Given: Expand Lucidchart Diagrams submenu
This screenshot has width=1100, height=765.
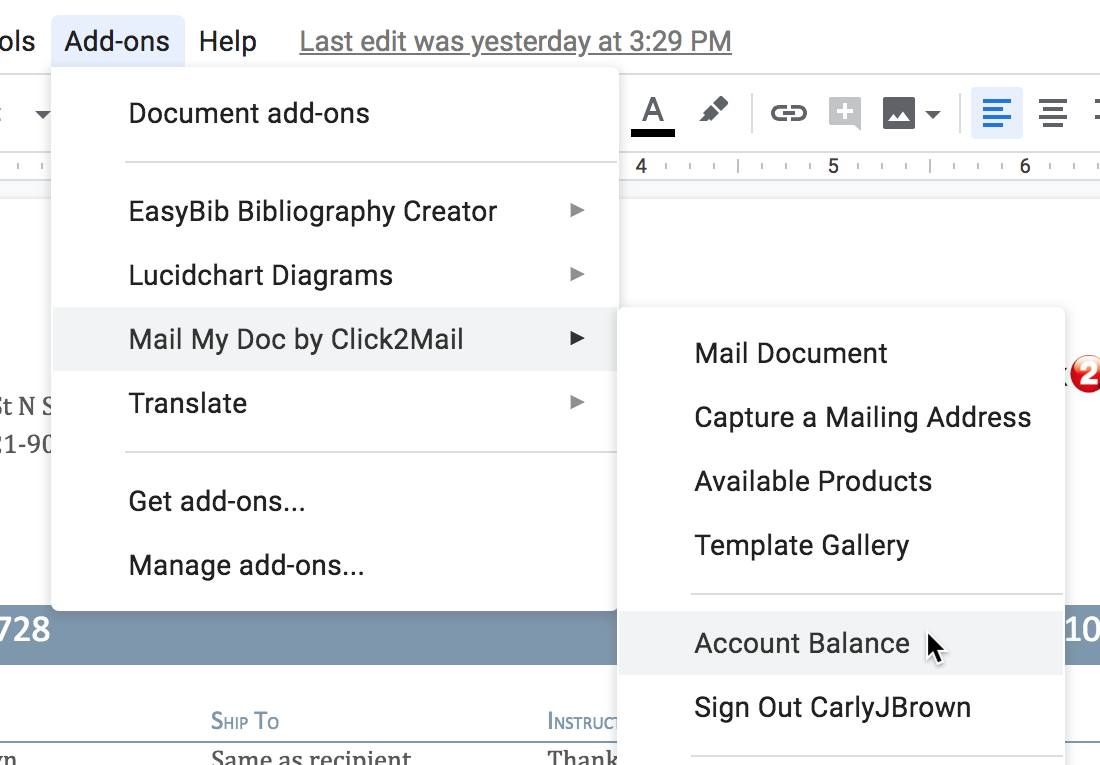Looking at the screenshot, I should (x=335, y=275).
